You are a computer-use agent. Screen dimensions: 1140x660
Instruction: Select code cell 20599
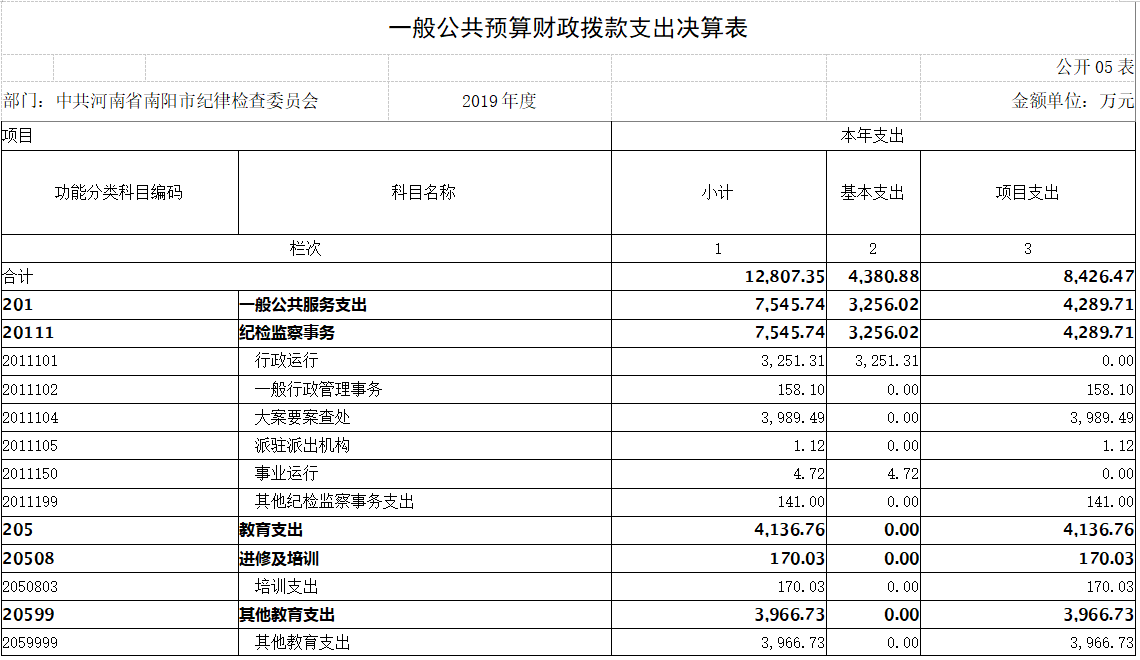(x=120, y=615)
